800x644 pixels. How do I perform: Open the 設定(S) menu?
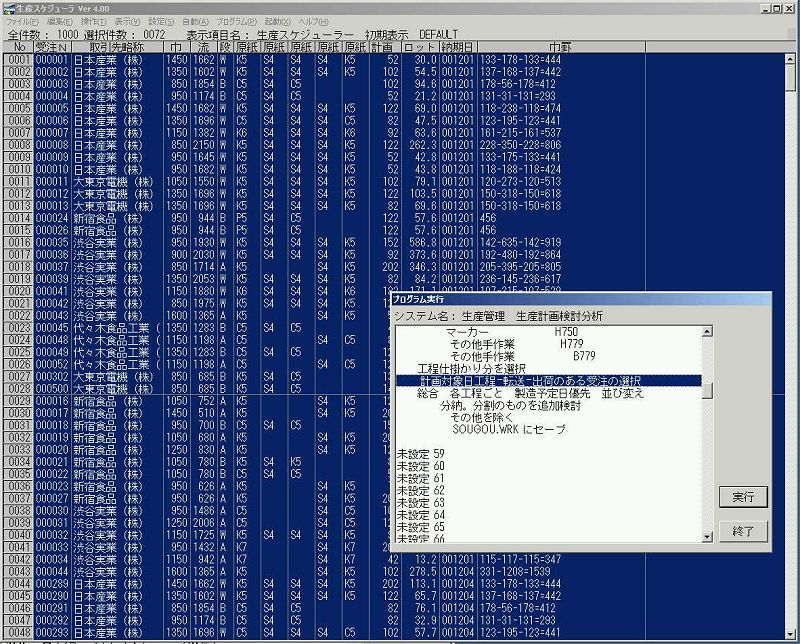[161, 21]
